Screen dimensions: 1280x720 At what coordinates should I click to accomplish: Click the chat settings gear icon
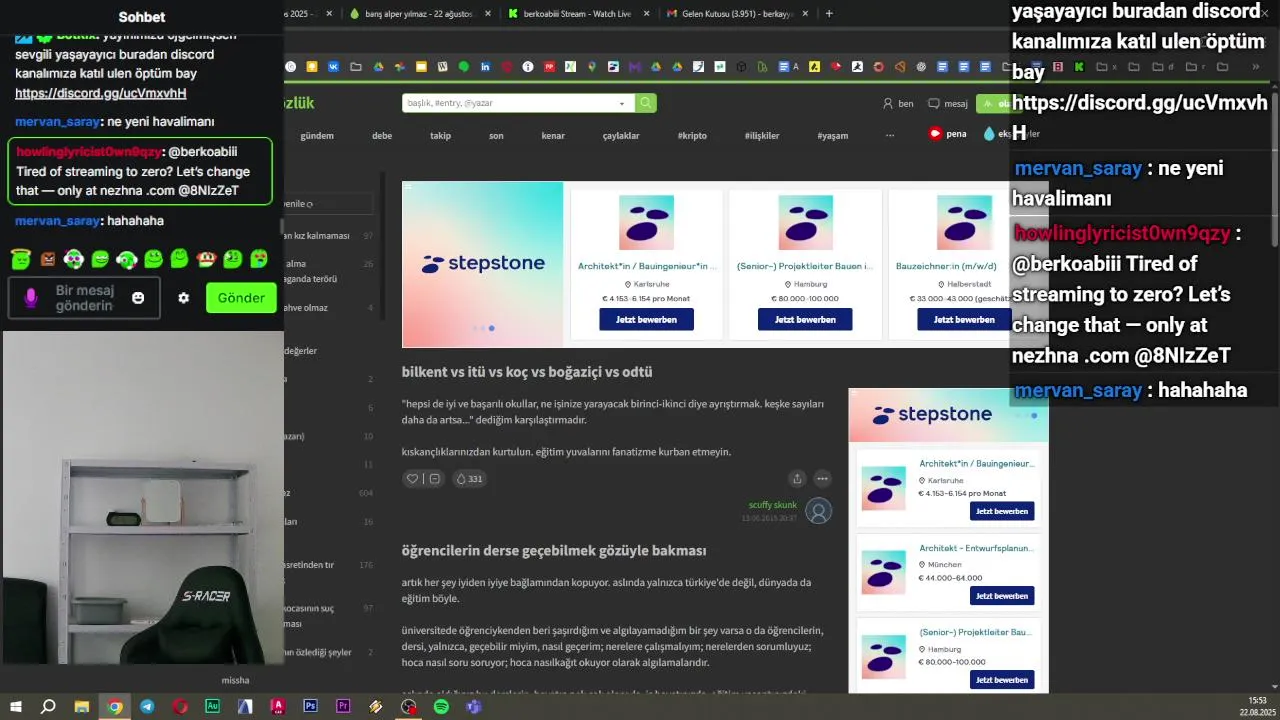pyautogui.click(x=183, y=298)
